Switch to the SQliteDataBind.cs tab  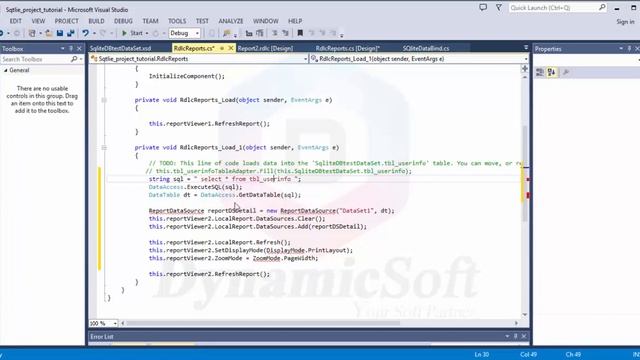pos(426,48)
